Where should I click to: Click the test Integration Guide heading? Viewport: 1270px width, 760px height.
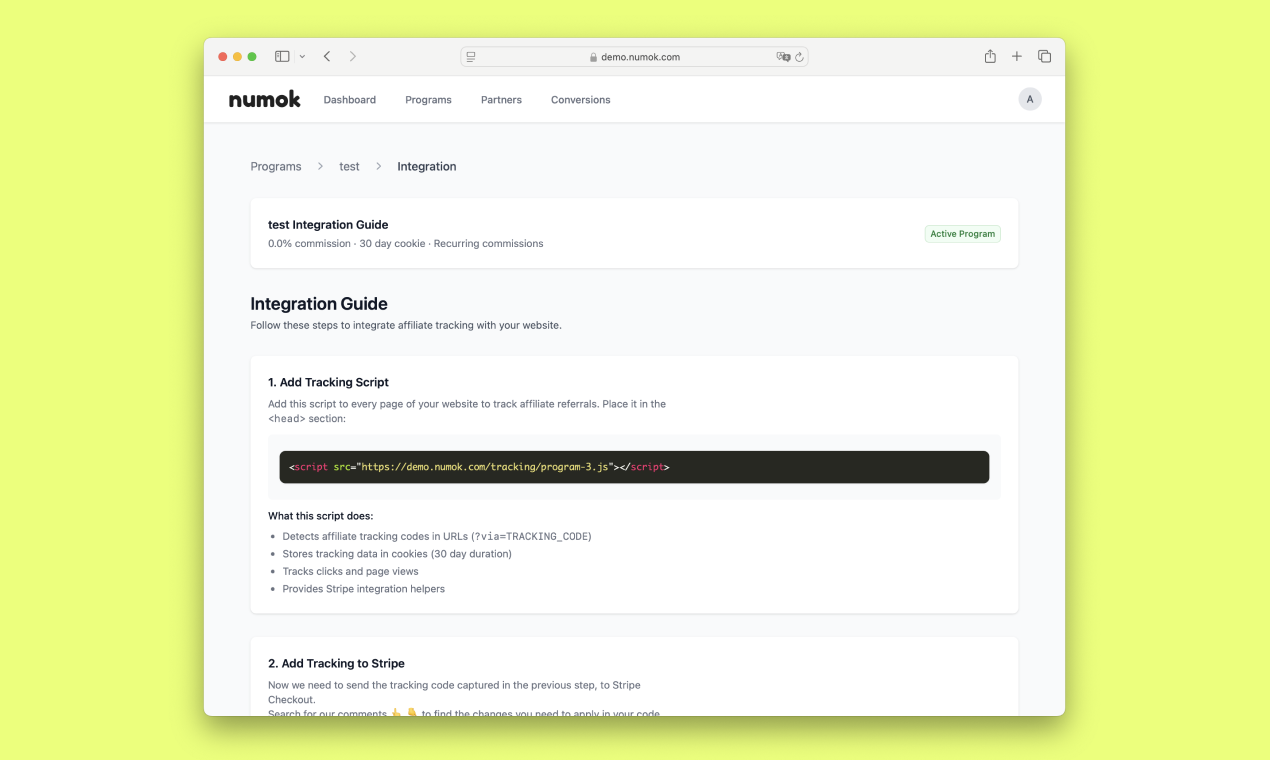328,225
